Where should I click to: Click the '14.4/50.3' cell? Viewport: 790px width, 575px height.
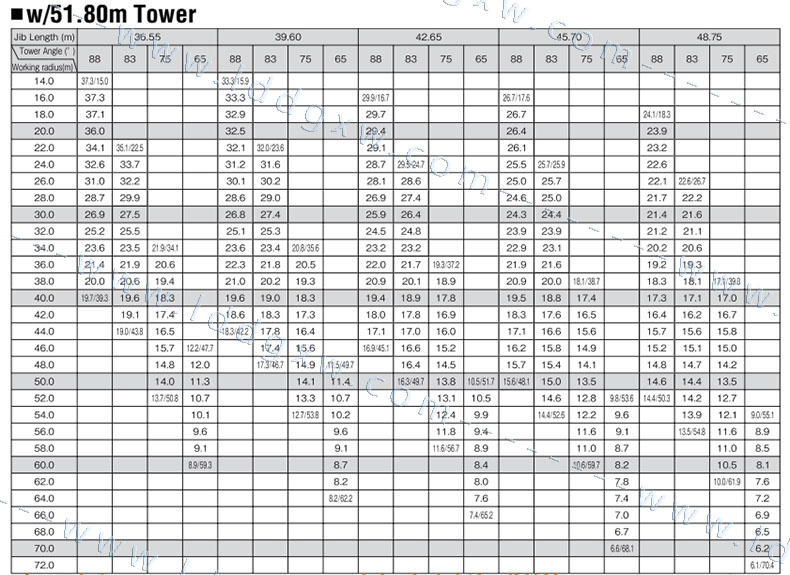pos(657,398)
